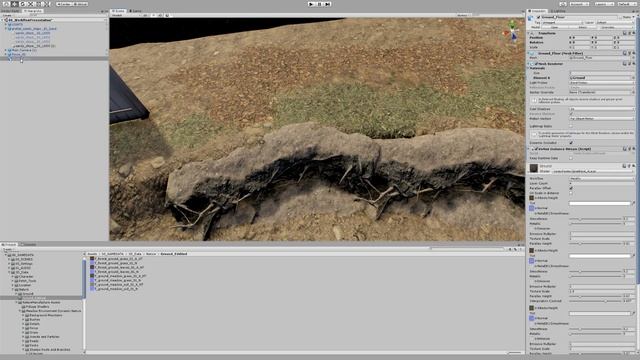The height and width of the screenshot is (360, 640).
Task: Start Play mode
Action: coord(312,4)
